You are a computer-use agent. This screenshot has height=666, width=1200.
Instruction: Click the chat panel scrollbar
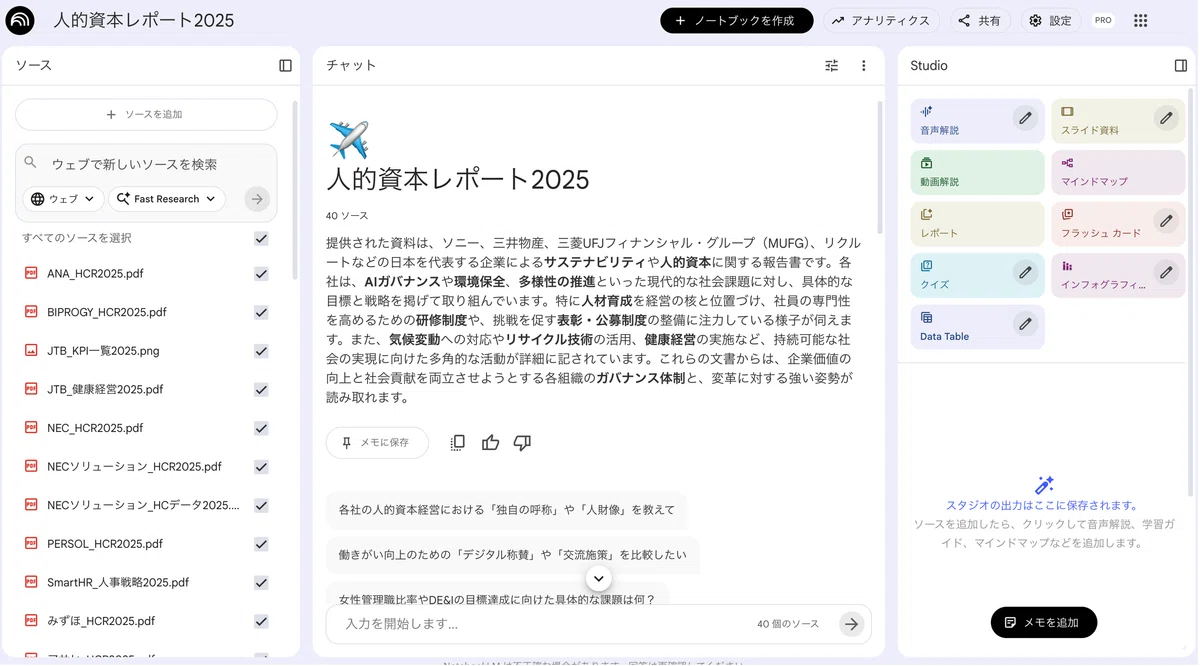click(x=879, y=167)
